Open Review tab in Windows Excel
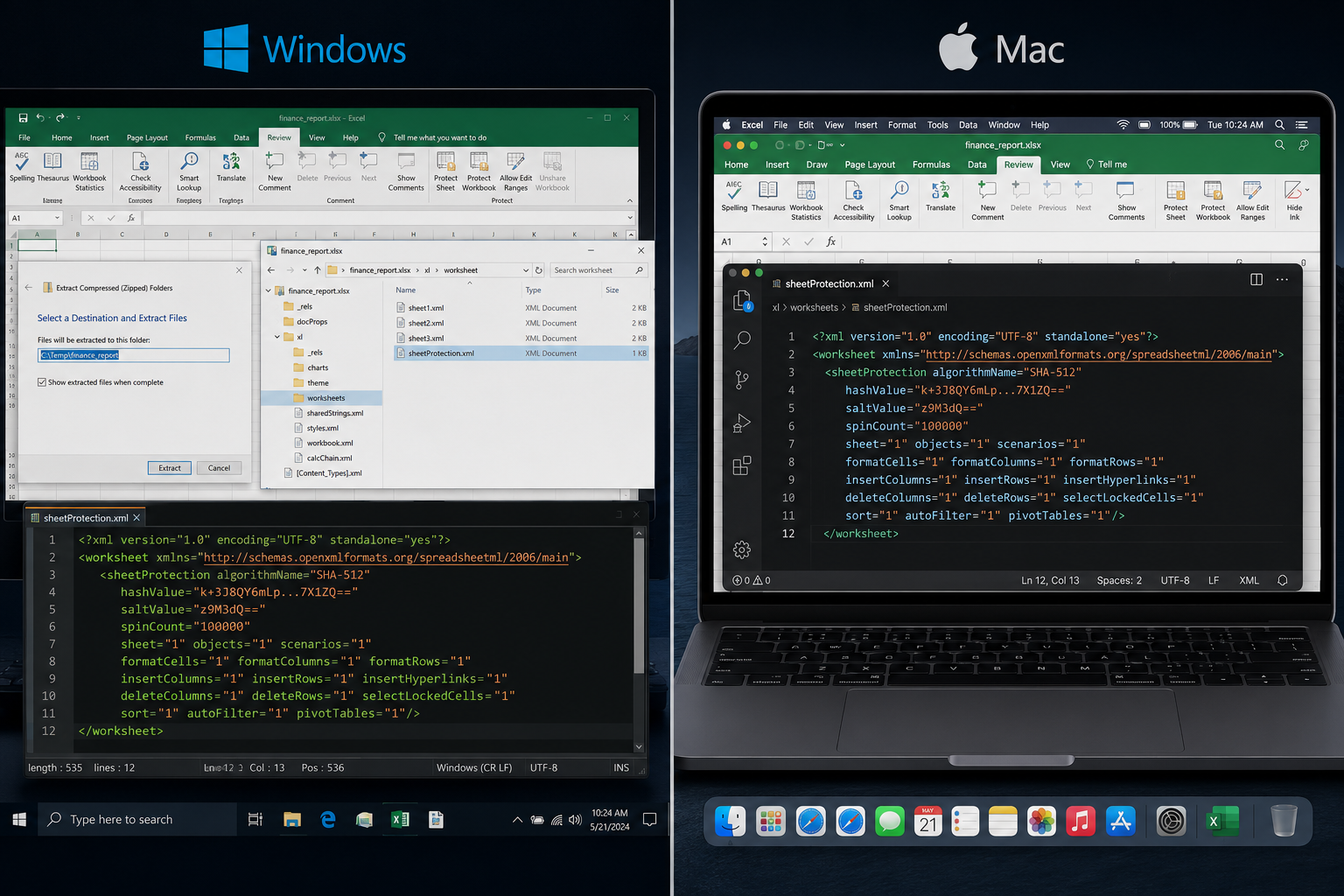 279,137
